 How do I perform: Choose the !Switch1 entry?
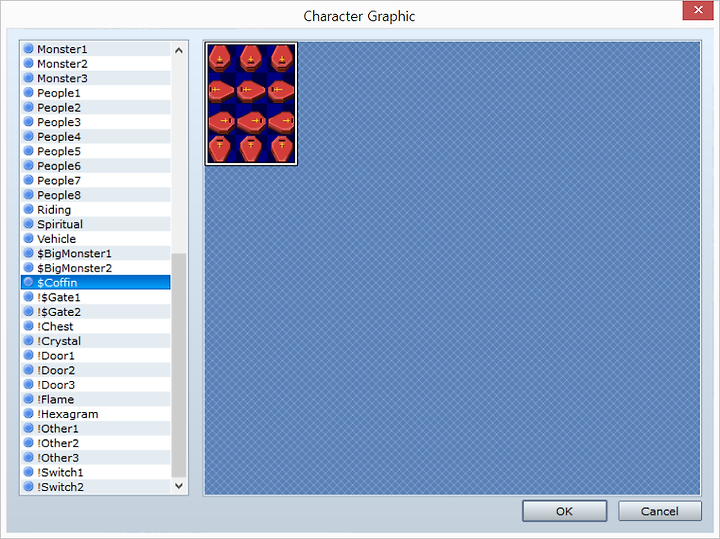[96, 472]
